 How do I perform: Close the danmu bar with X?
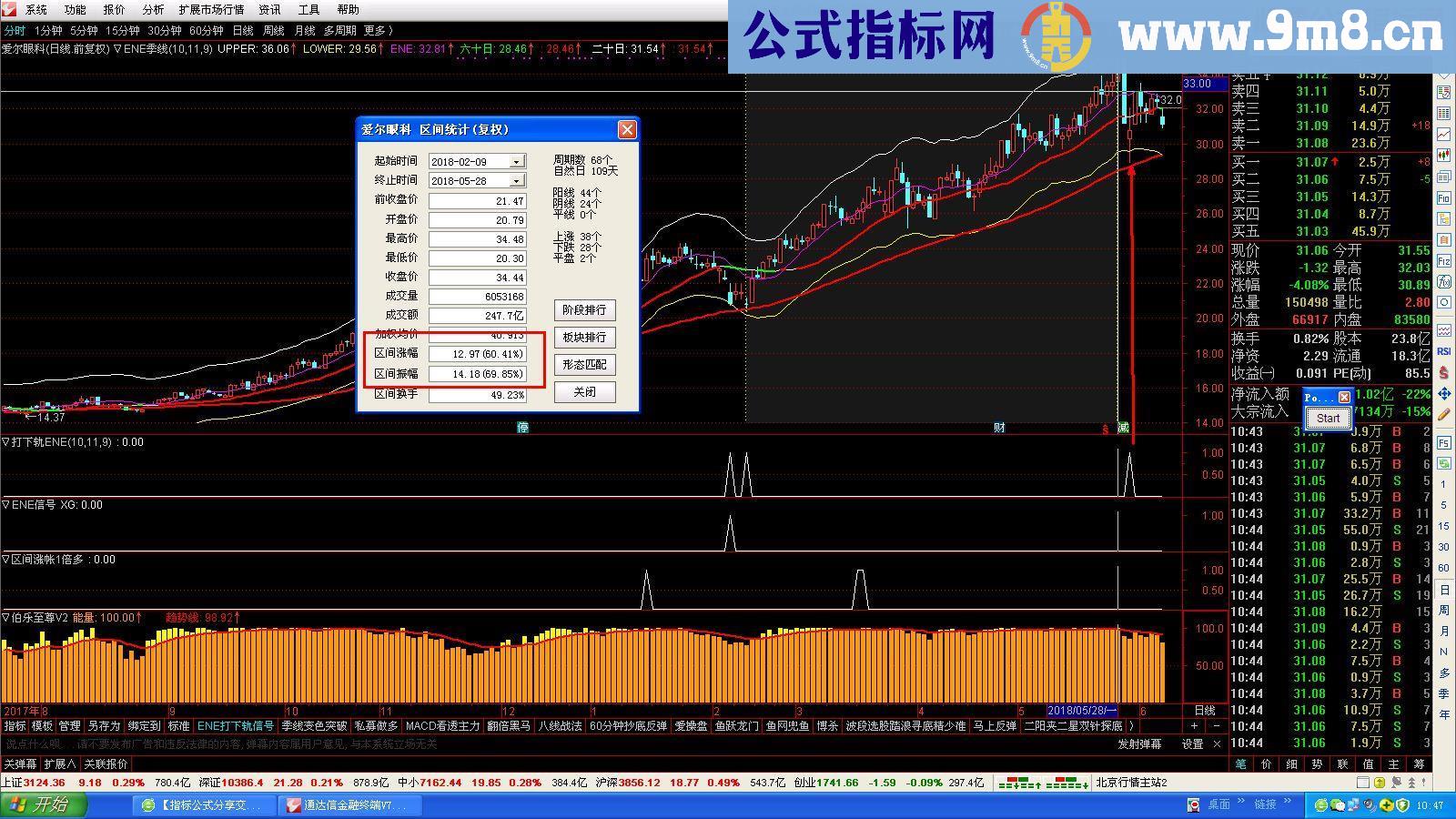[1218, 743]
